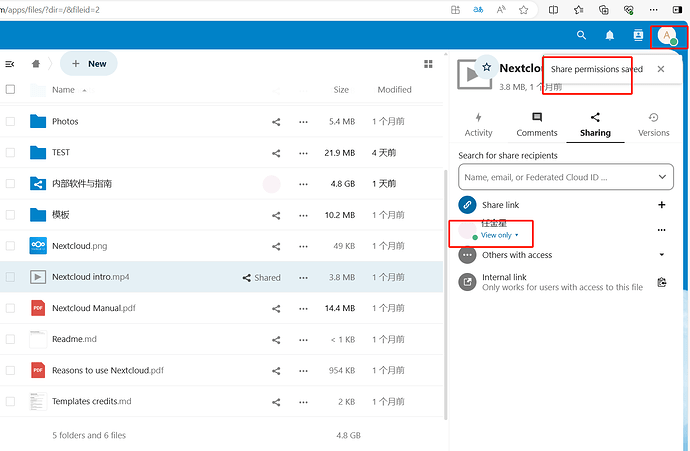
Task: Dismiss the Share permissions saved toast
Action: 661,69
